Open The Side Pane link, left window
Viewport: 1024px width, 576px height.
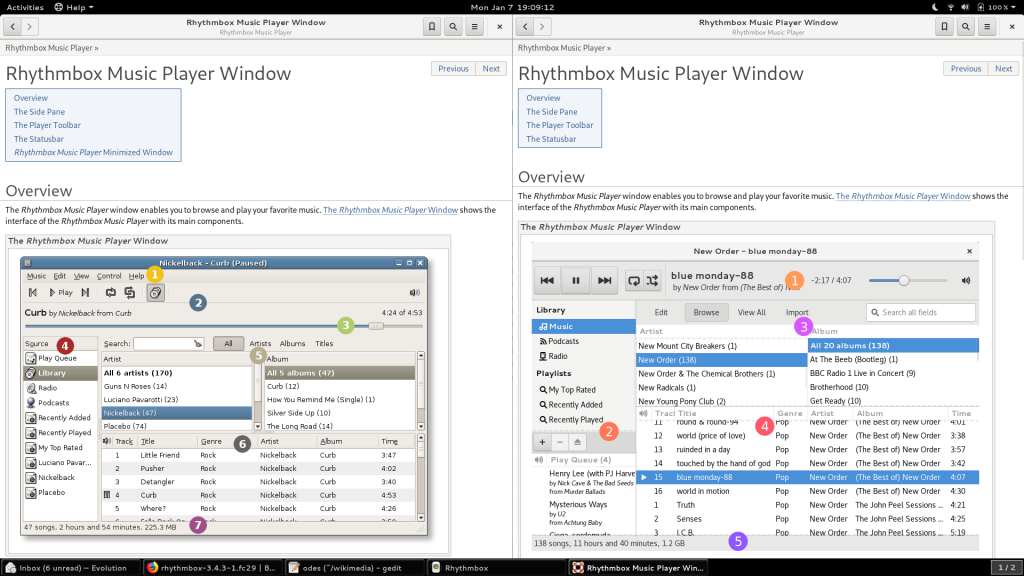[39, 112]
